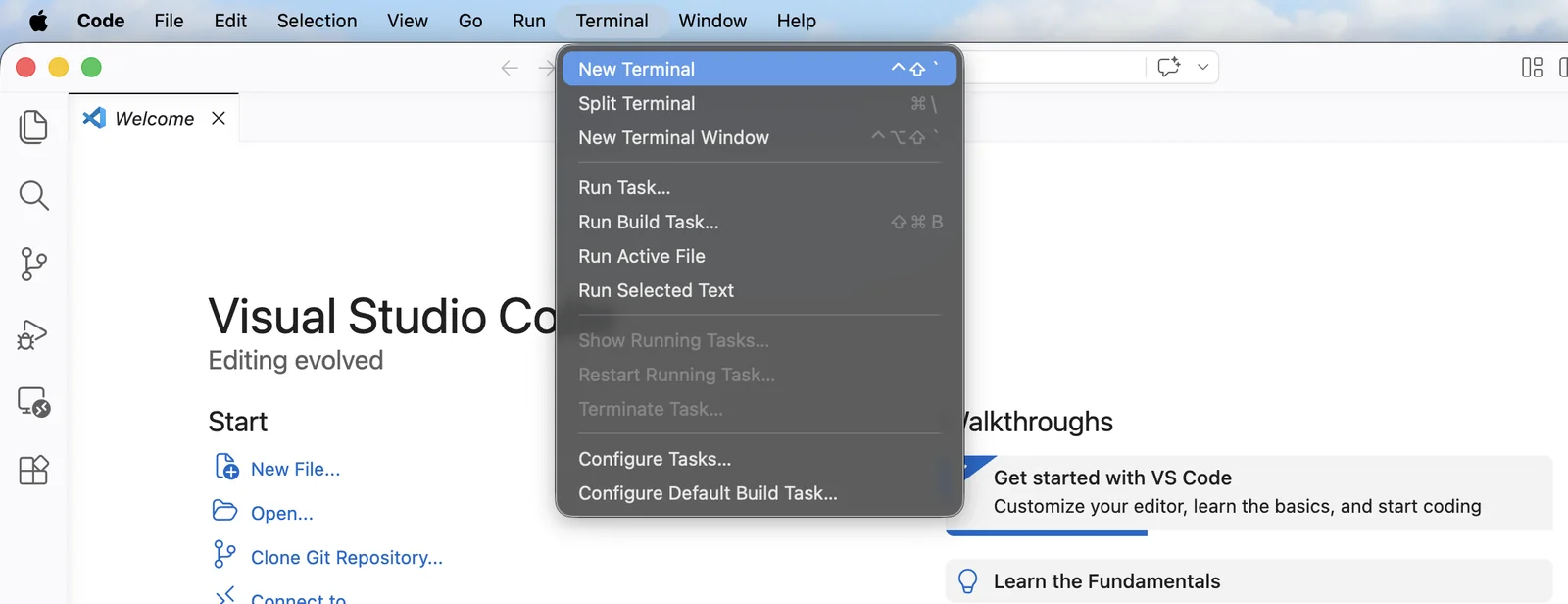Open Learn the Fundamentals walkthrough
Viewport: 1568px width, 604px height.
pyautogui.click(x=1249, y=581)
